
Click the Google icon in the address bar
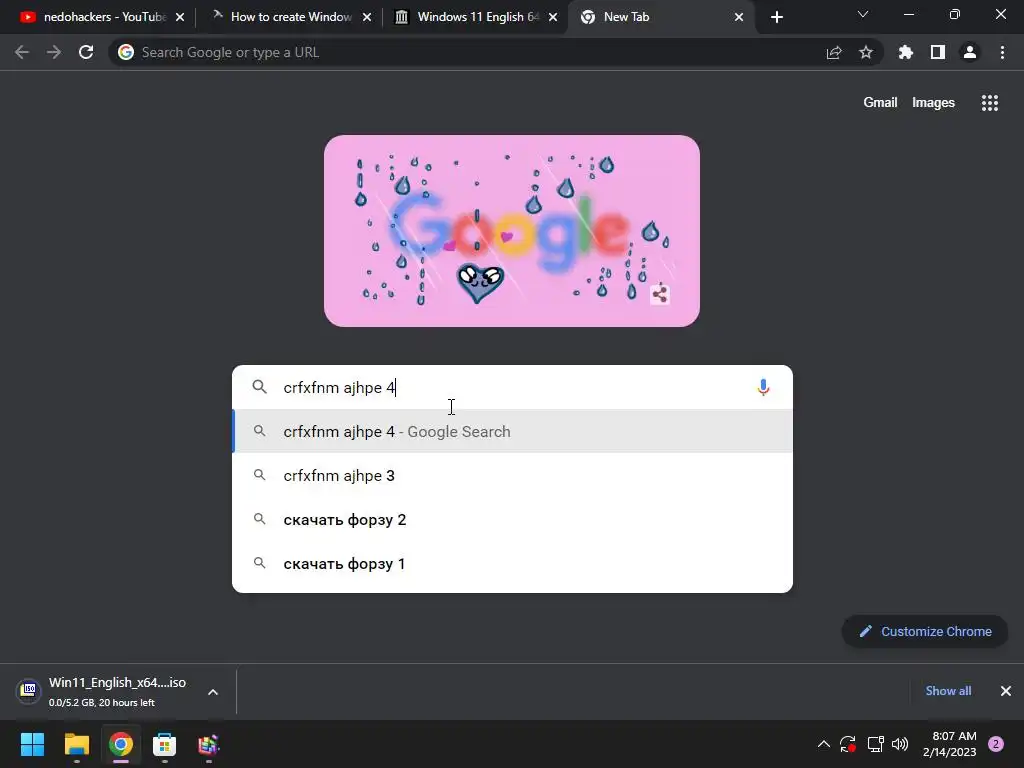pyautogui.click(x=126, y=52)
